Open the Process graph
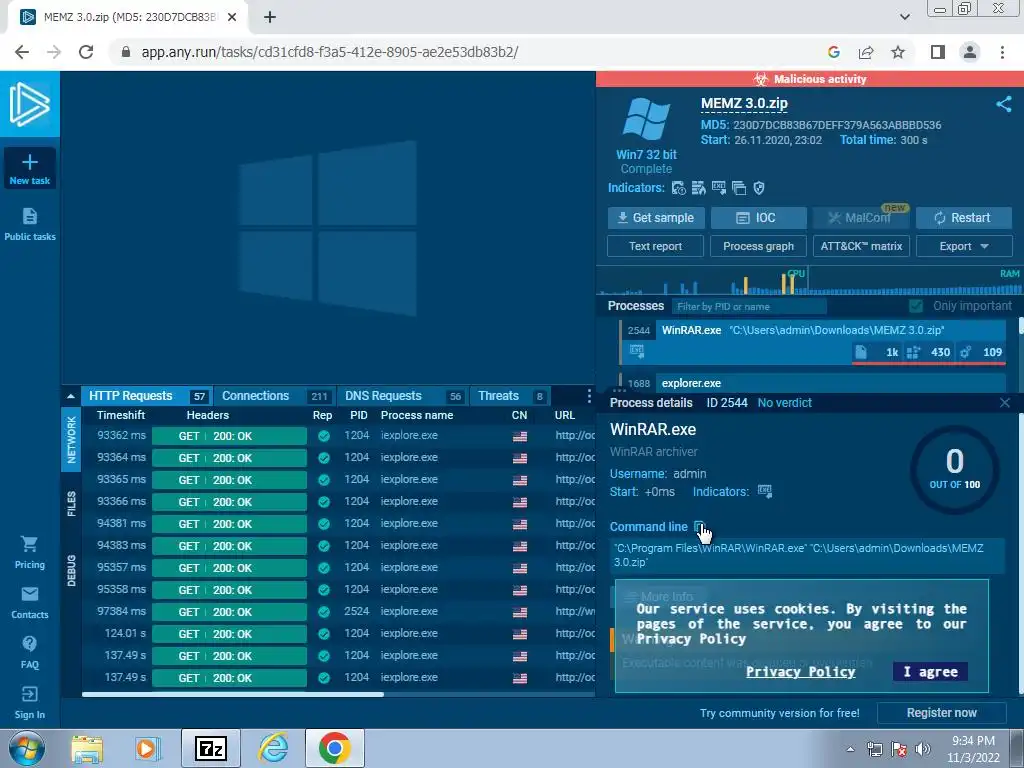The image size is (1024, 768). (x=758, y=246)
